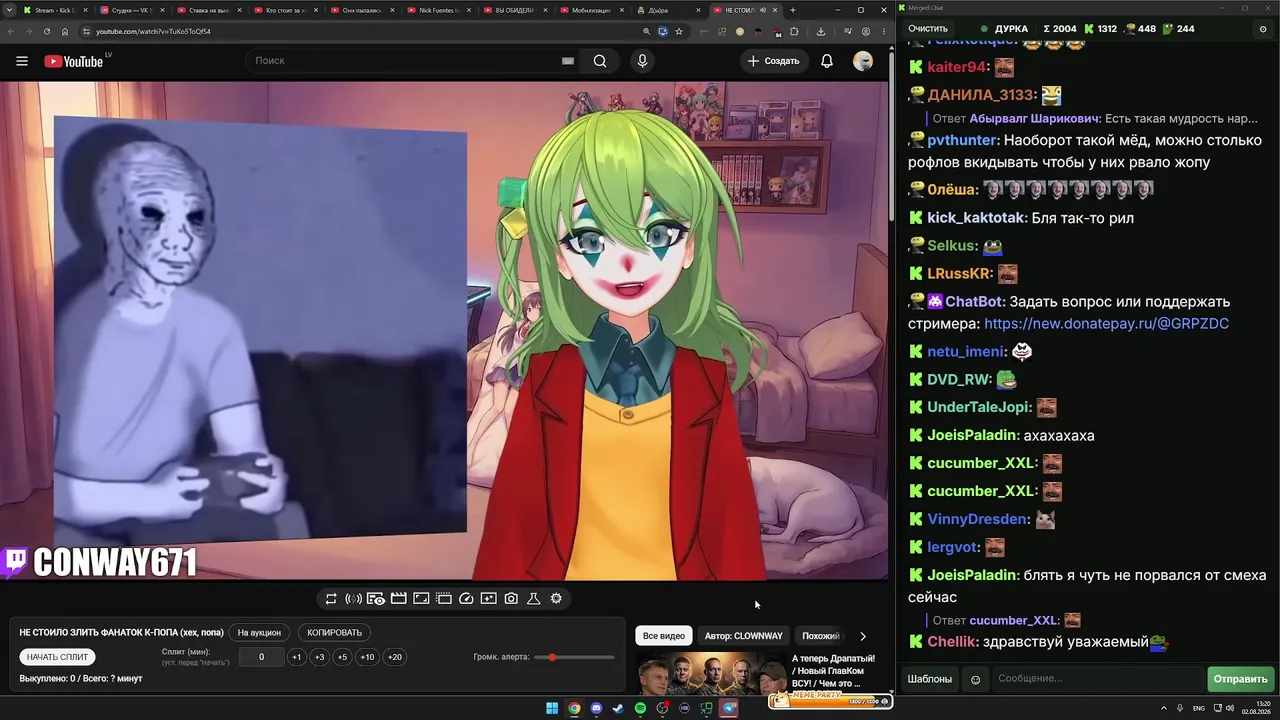Click username Chellik in chat

[952, 642]
